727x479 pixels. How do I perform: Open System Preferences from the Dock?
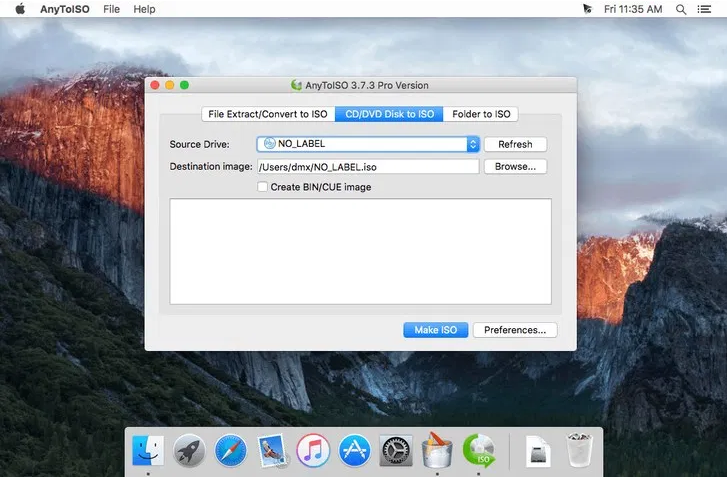coord(396,451)
